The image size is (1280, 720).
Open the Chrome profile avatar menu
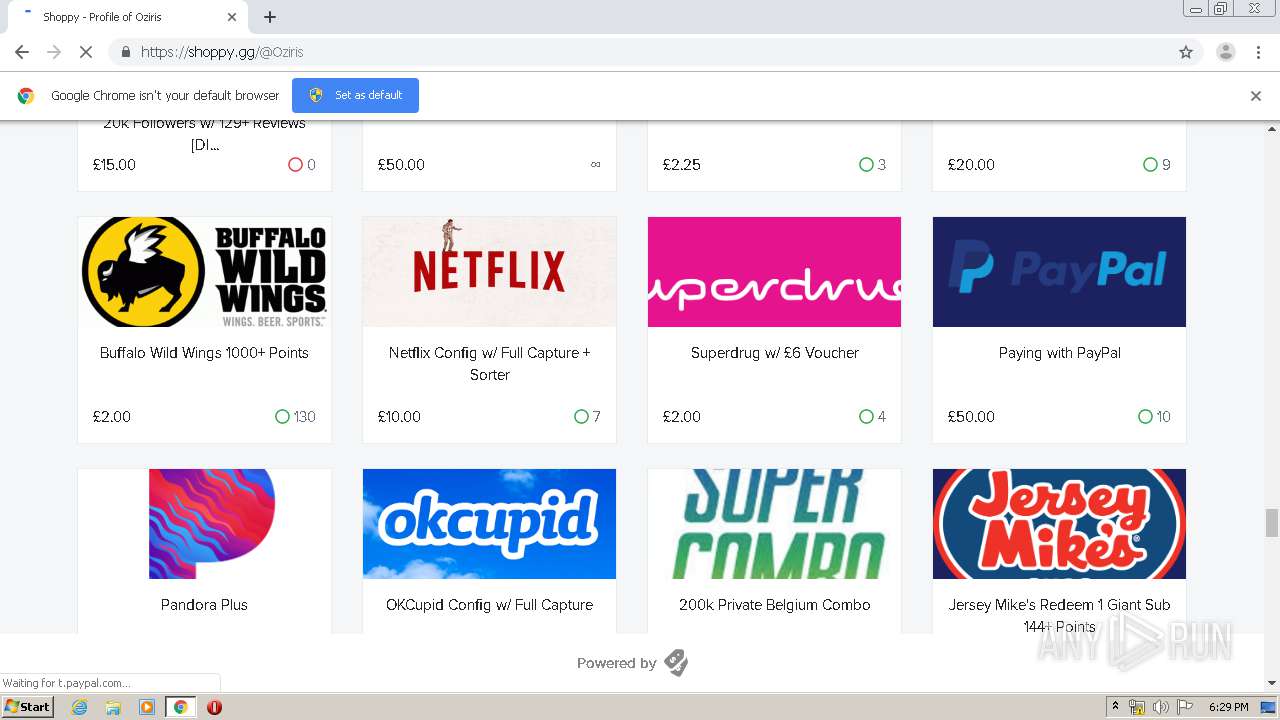pos(1225,52)
